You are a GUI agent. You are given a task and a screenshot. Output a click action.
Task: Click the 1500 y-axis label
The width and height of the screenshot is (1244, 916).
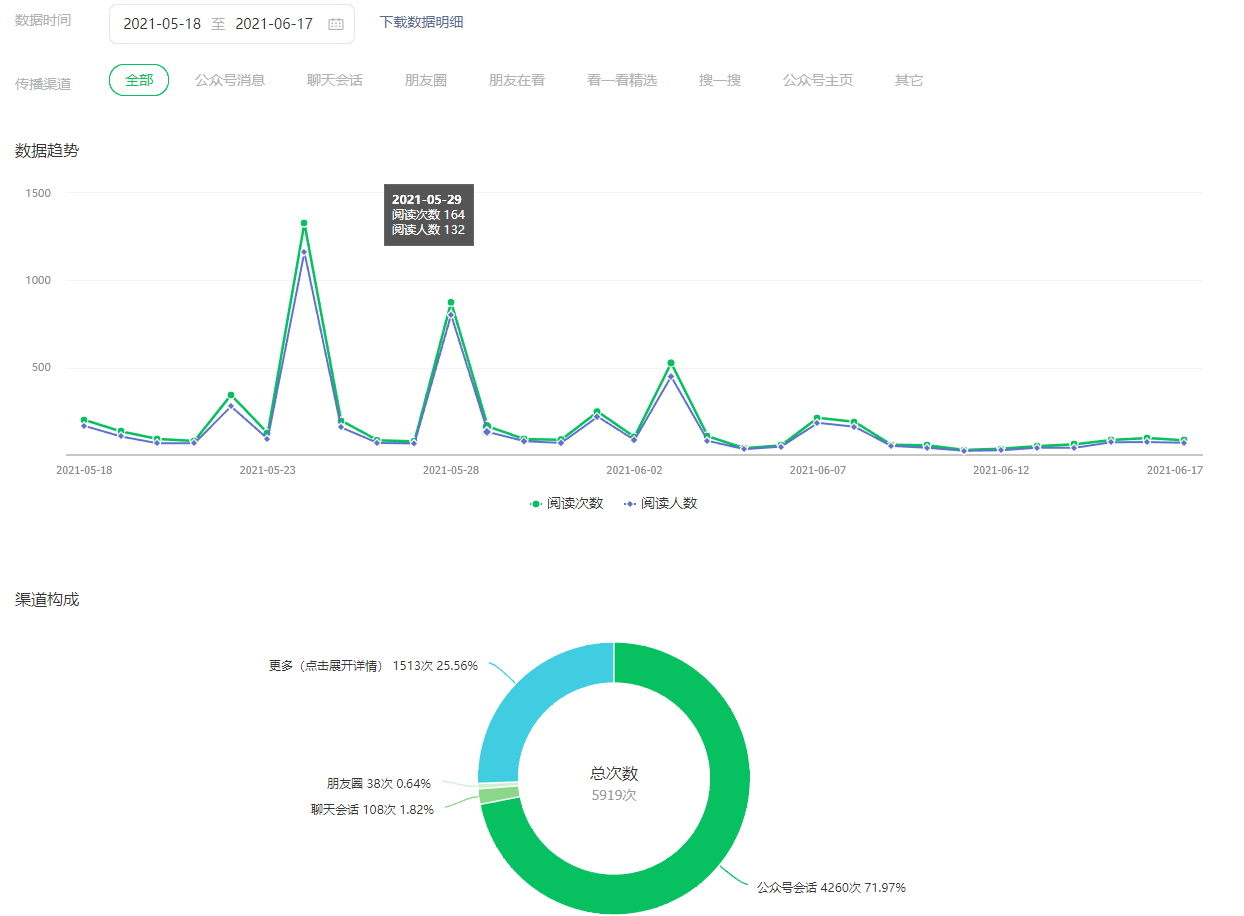(38, 193)
